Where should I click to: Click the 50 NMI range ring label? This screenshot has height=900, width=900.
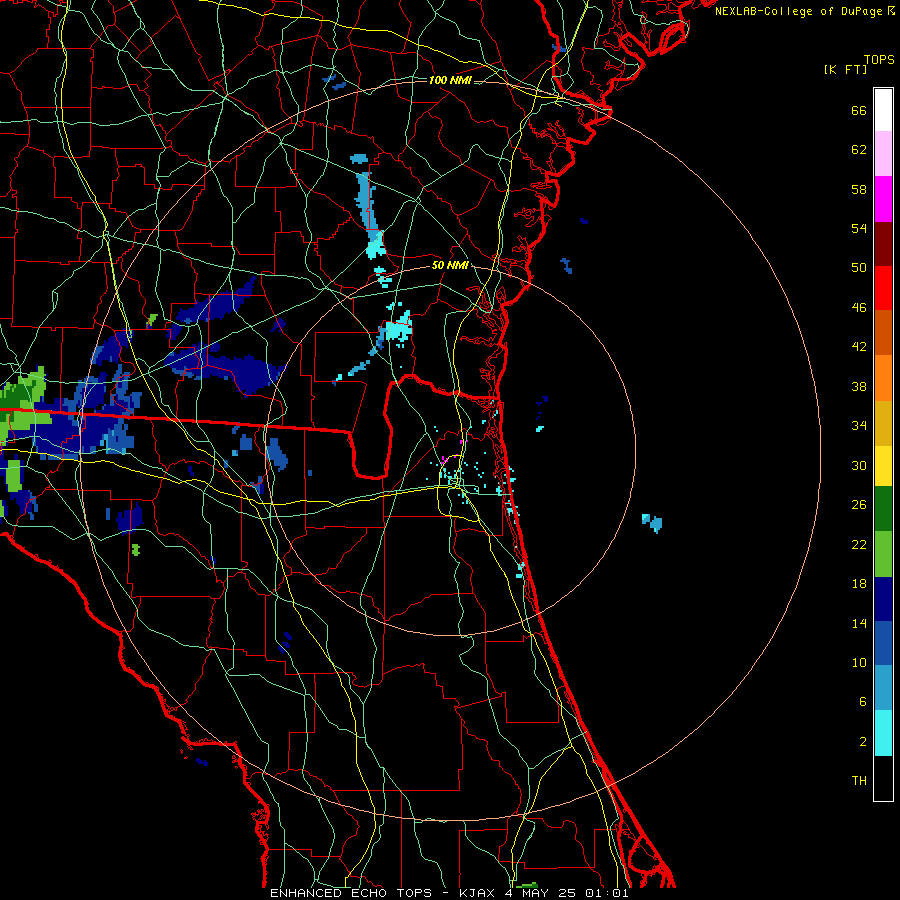tap(450, 266)
